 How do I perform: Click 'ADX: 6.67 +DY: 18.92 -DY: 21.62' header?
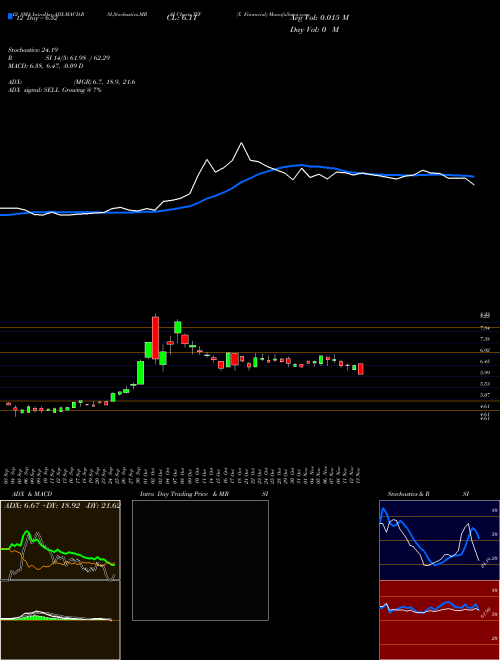tap(62, 505)
